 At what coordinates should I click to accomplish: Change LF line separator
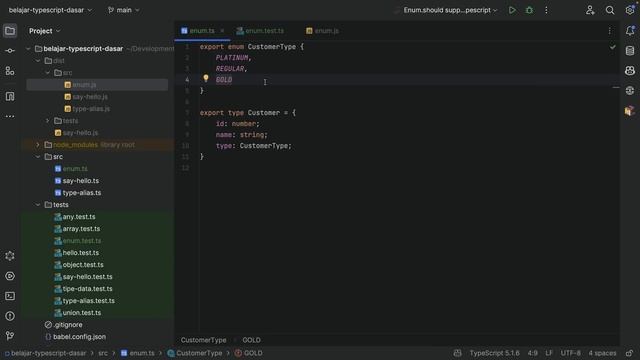549,353
